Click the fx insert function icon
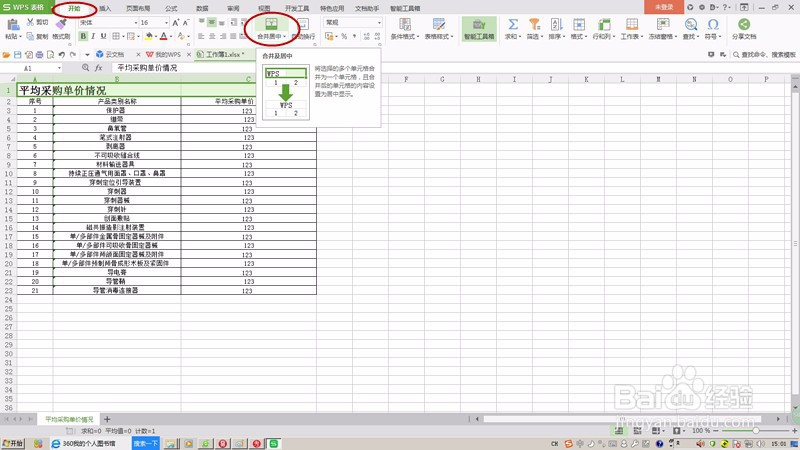The width and height of the screenshot is (800, 450). pos(98,68)
